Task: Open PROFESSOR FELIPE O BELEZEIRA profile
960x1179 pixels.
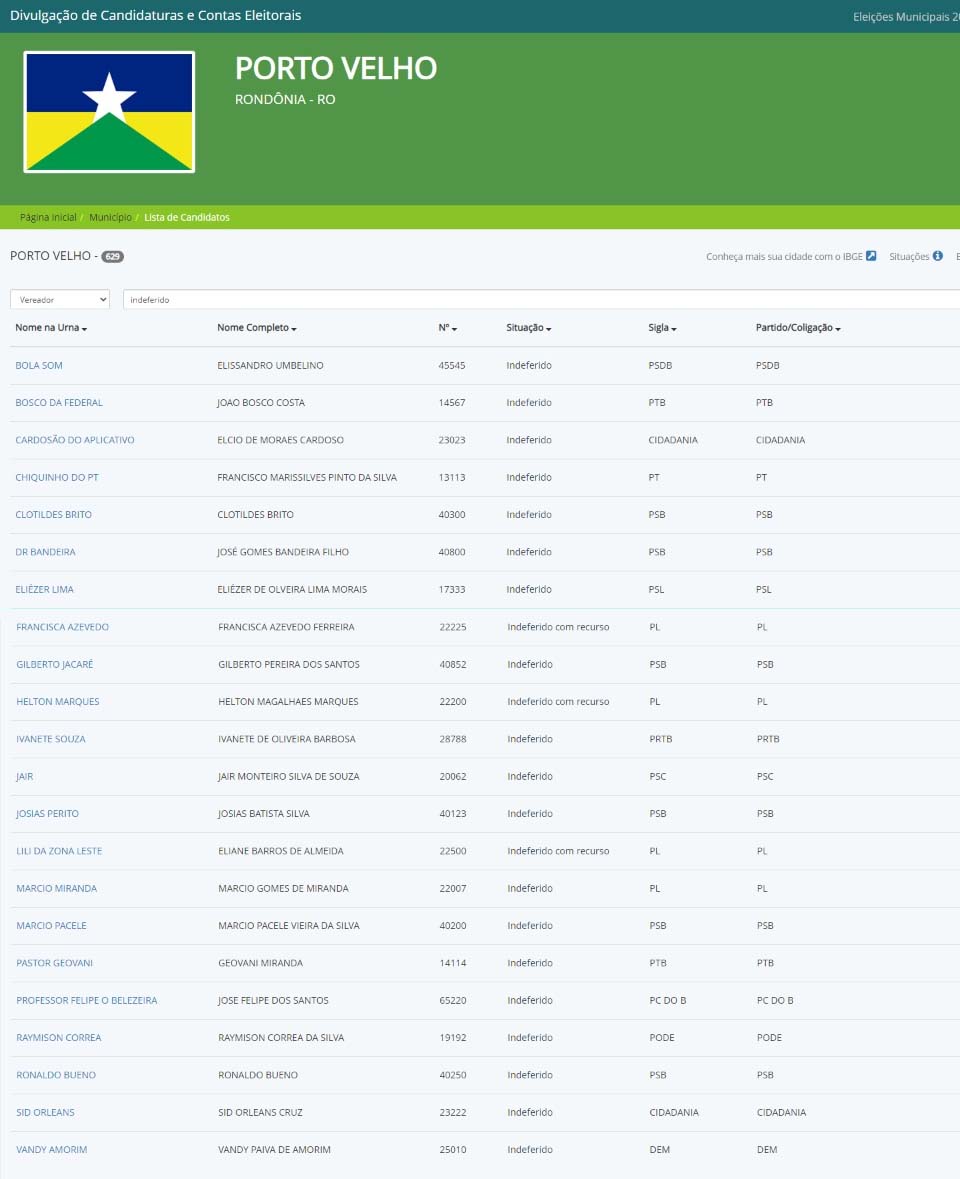Action: coord(86,1000)
